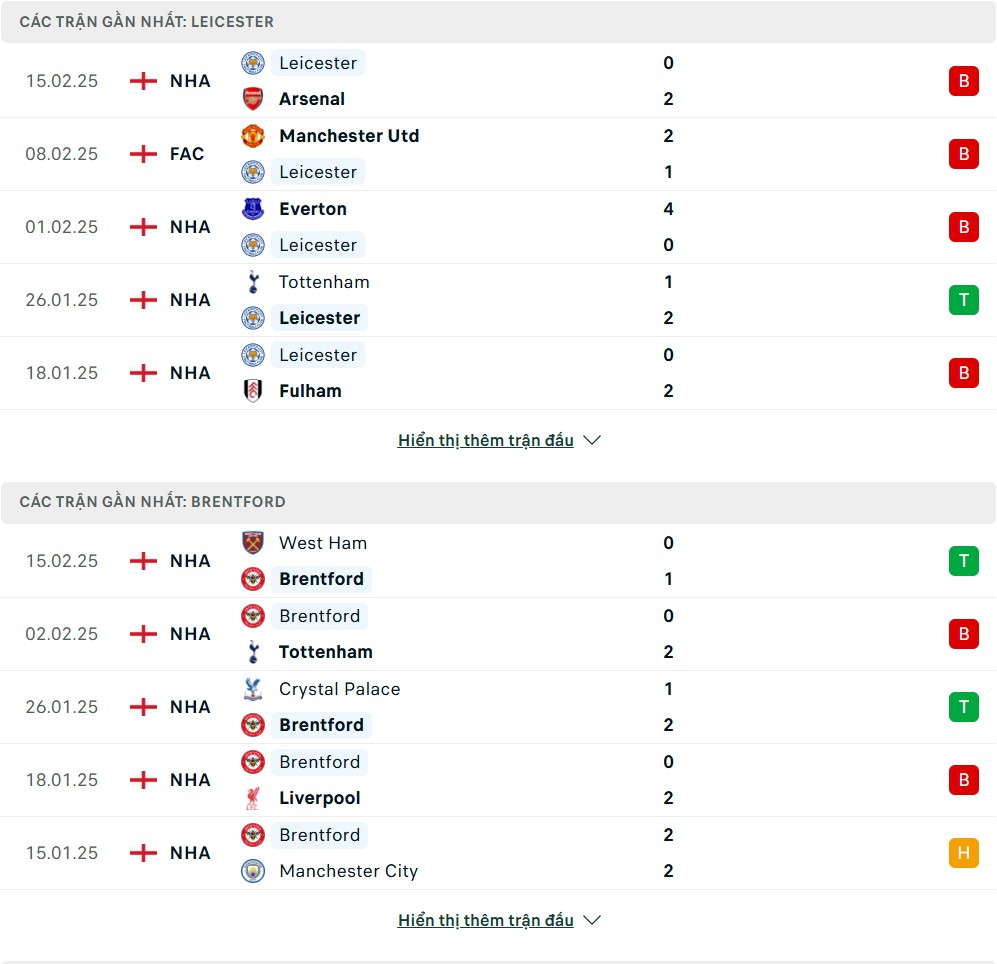
Task: Click the green win badge for Tottenham–Leicester
Action: [963, 300]
